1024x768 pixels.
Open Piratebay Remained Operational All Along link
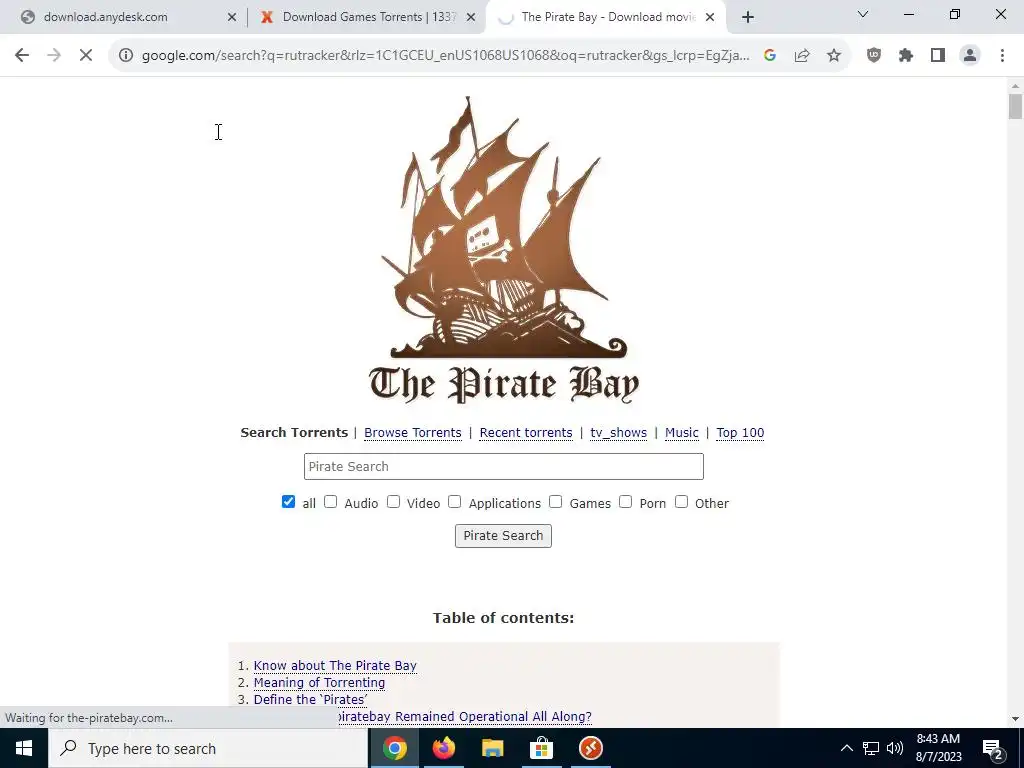click(465, 716)
